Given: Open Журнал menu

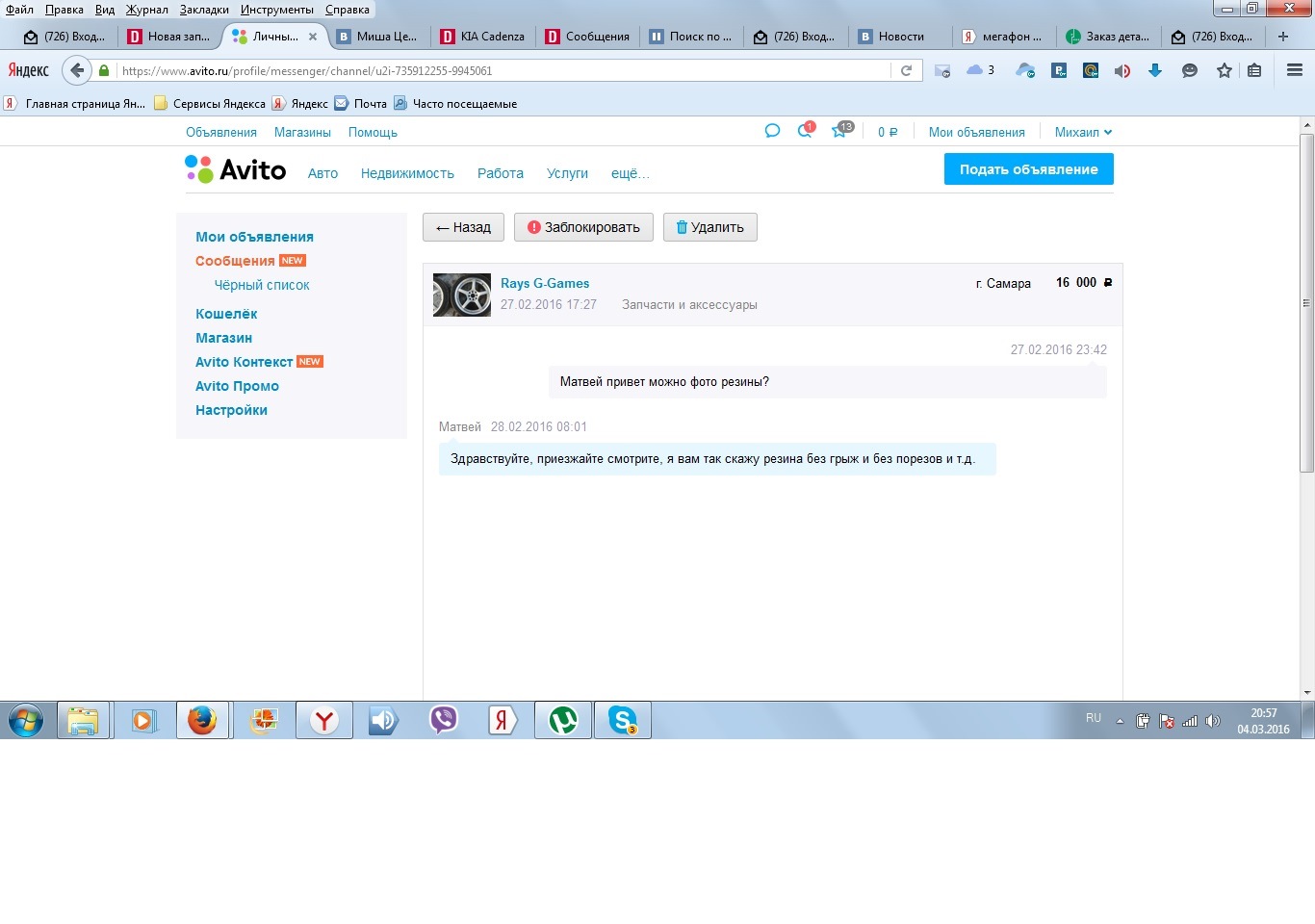Looking at the screenshot, I should (147, 10).
